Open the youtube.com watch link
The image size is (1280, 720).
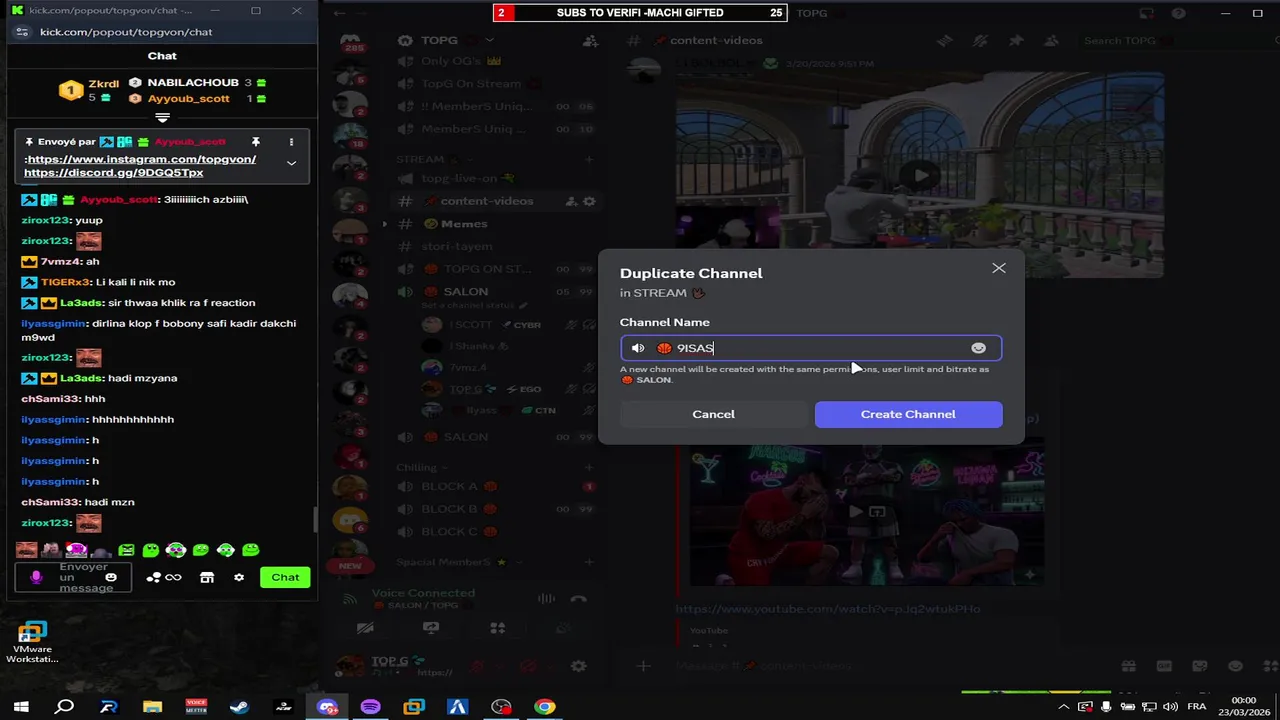pos(827,608)
